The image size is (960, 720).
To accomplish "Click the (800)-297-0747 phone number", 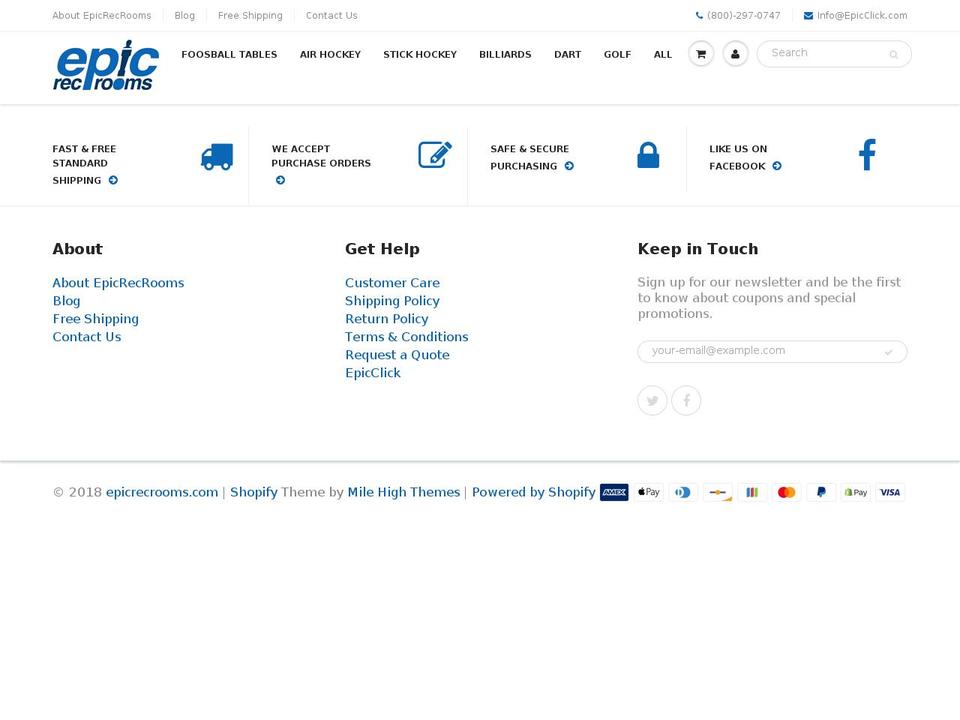I will pos(743,15).
